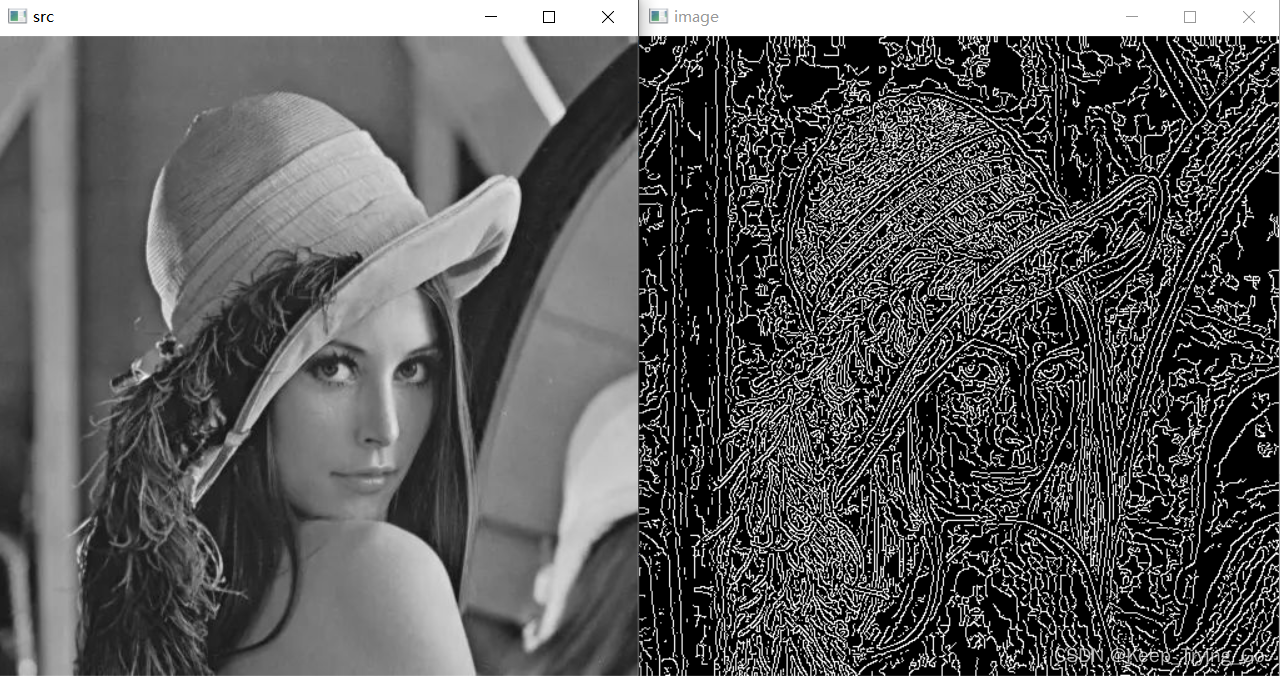Image resolution: width=1280 pixels, height=676 pixels.
Task: Minimize the image window
Action: 1131,16
